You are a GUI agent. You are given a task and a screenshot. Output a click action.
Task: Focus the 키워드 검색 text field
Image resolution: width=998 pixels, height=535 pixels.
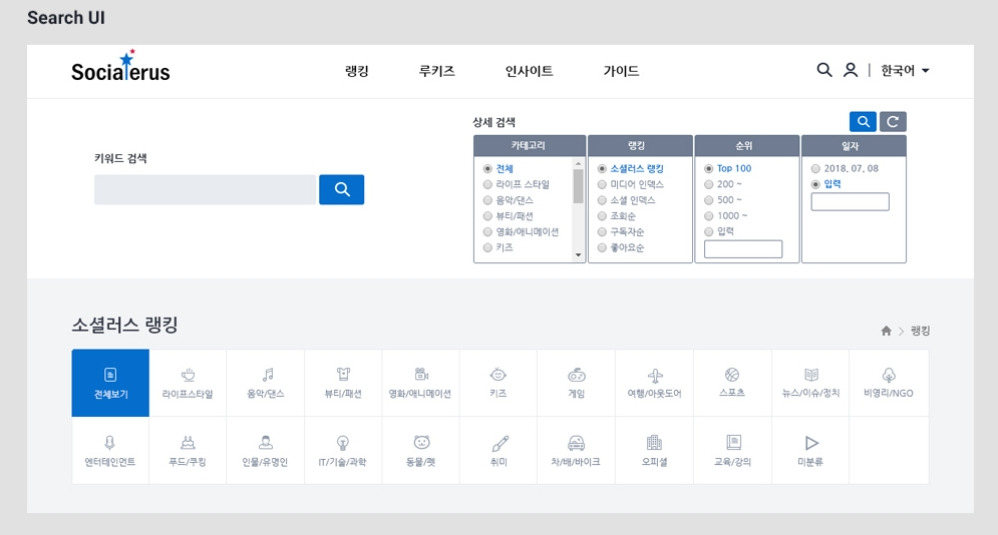pyautogui.click(x=205, y=190)
